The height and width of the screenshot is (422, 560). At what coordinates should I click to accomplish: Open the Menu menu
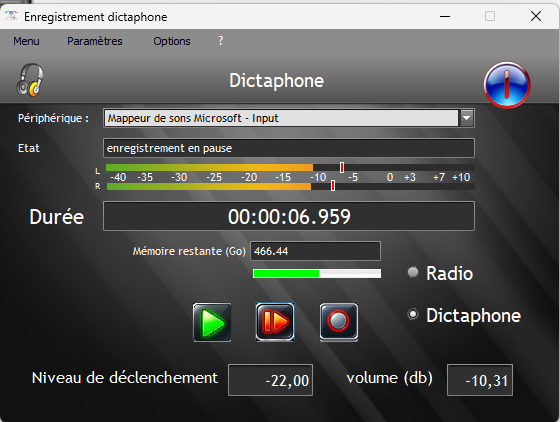tap(26, 41)
